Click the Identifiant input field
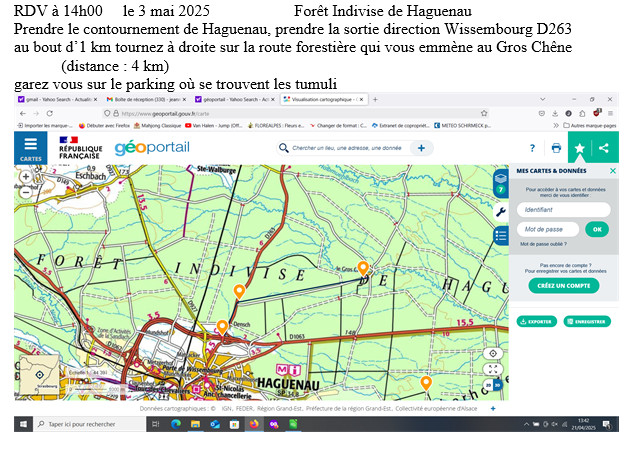635x449 pixels. click(x=564, y=210)
